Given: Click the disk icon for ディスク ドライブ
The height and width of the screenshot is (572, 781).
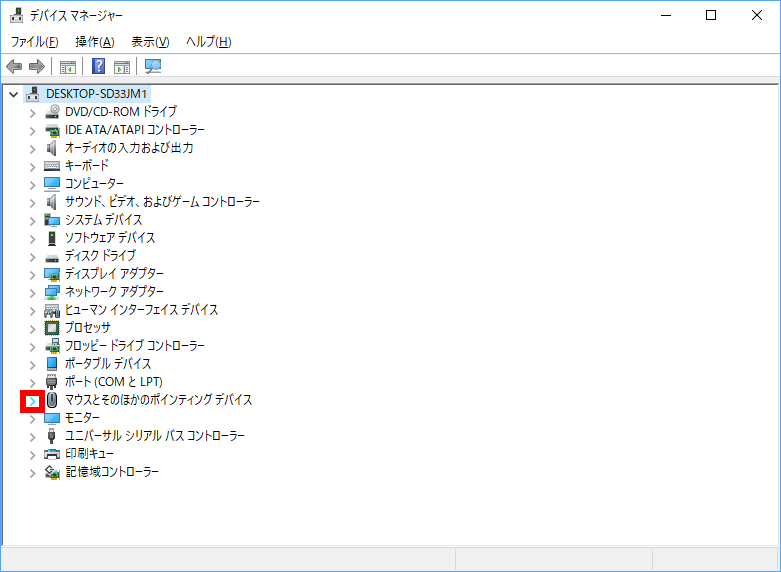Looking at the screenshot, I should (52, 258).
